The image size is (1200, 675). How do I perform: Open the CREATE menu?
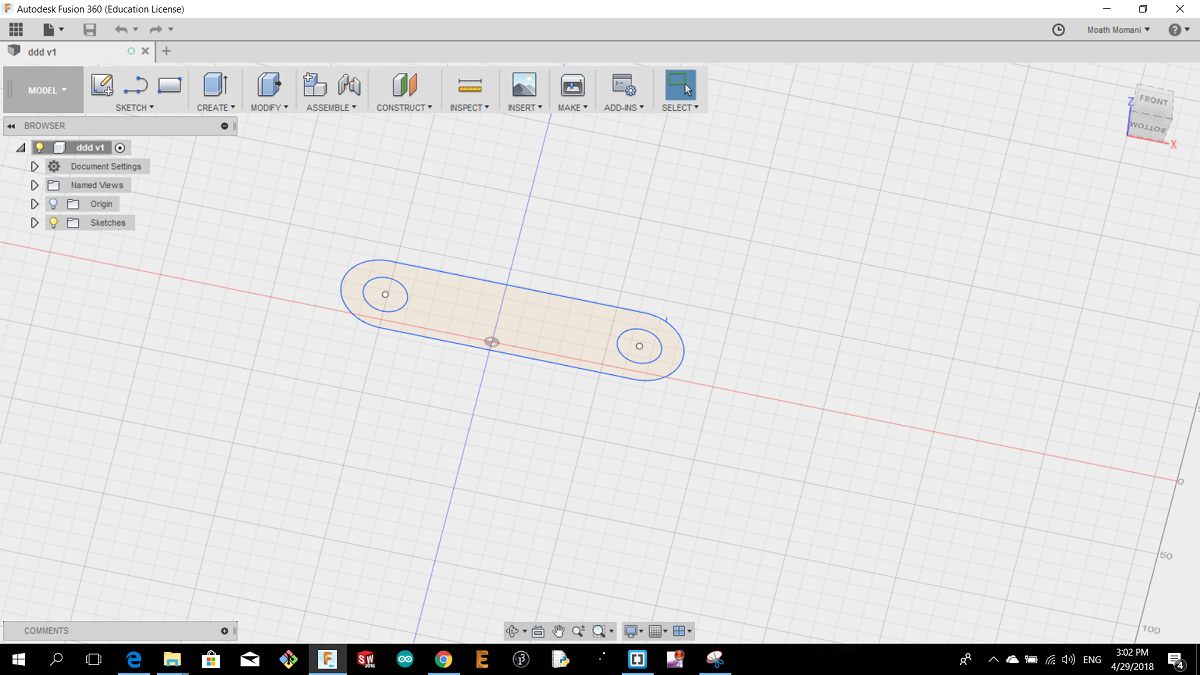point(216,107)
